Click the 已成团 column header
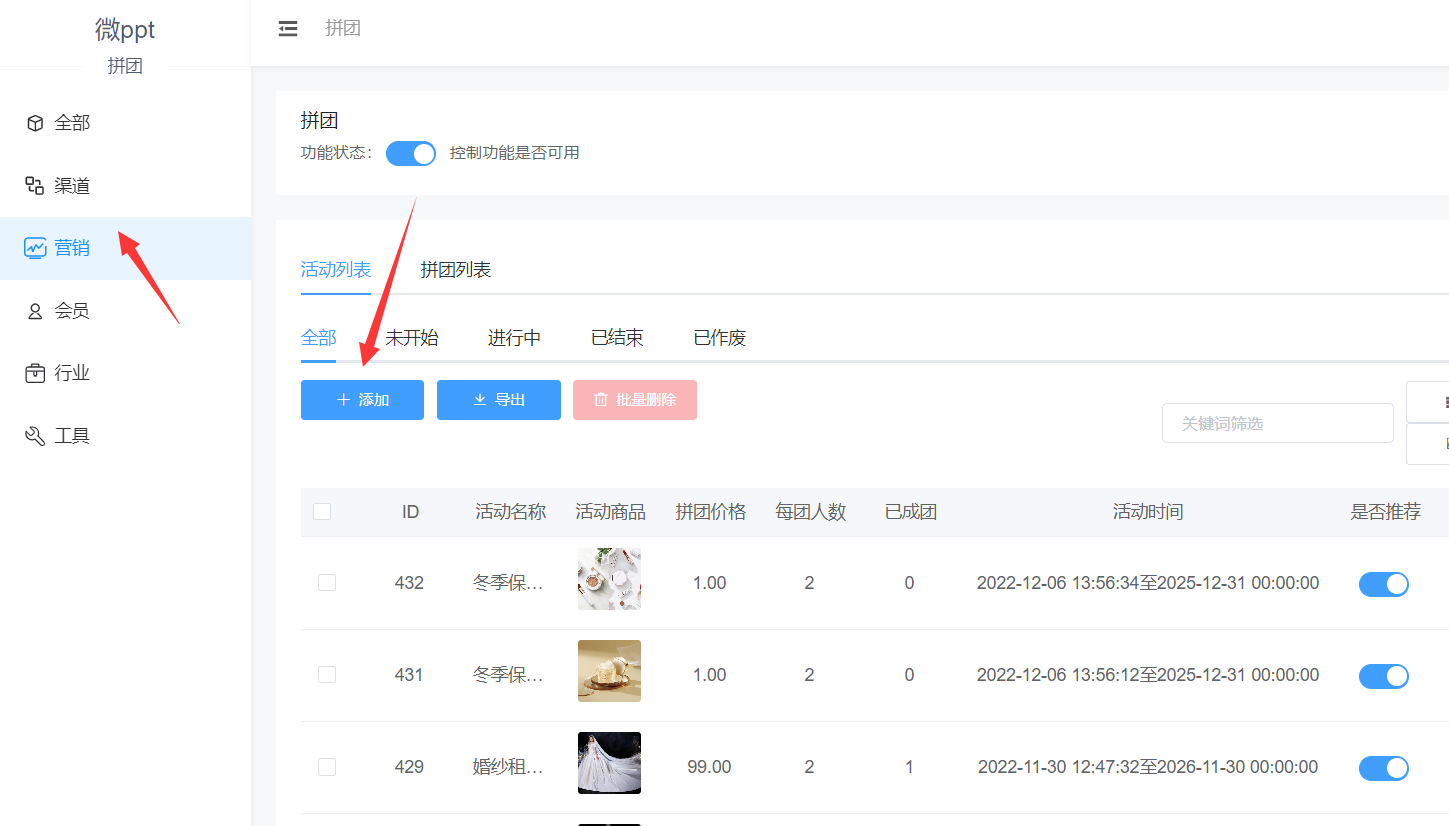Image resolution: width=1449 pixels, height=826 pixels. pos(911,512)
